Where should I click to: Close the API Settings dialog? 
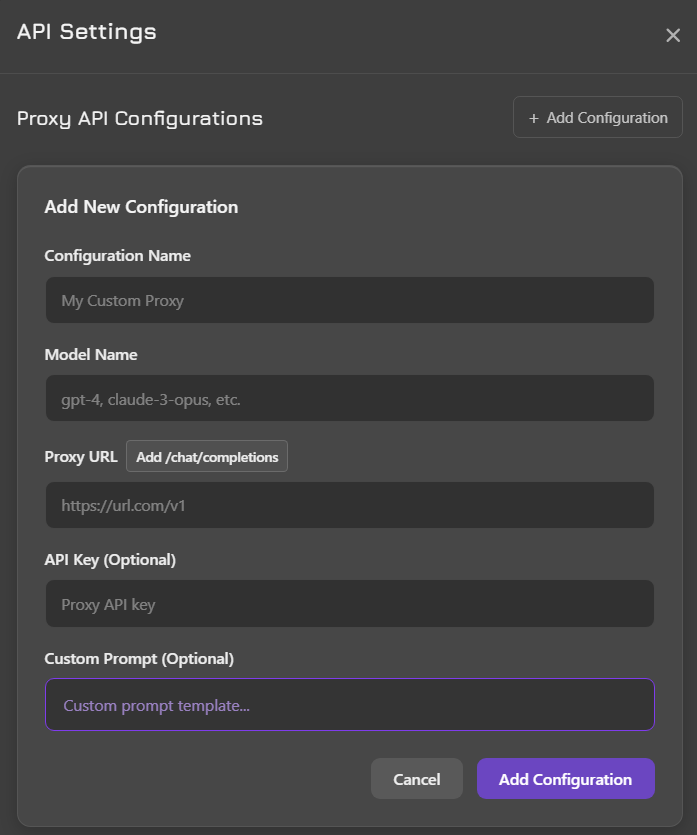673,36
